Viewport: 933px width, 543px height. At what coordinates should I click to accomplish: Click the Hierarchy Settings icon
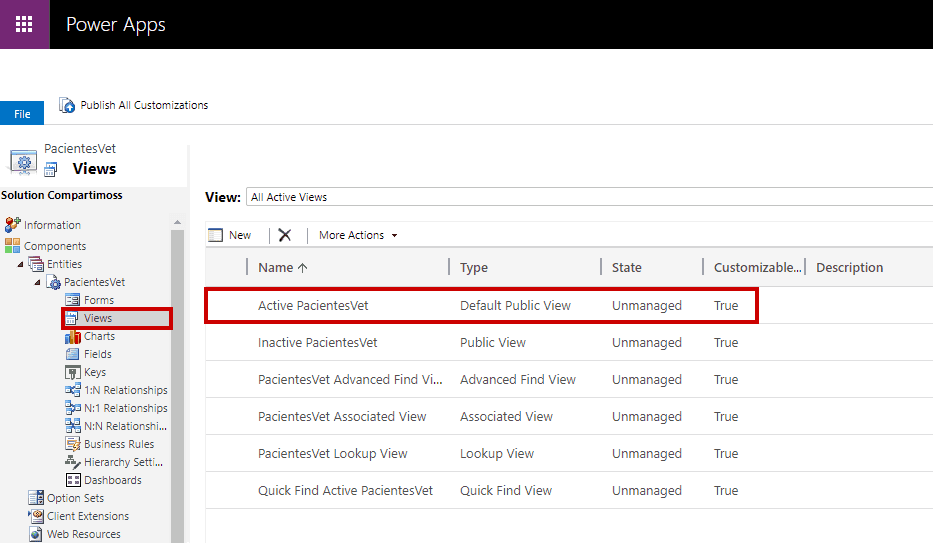(73, 462)
